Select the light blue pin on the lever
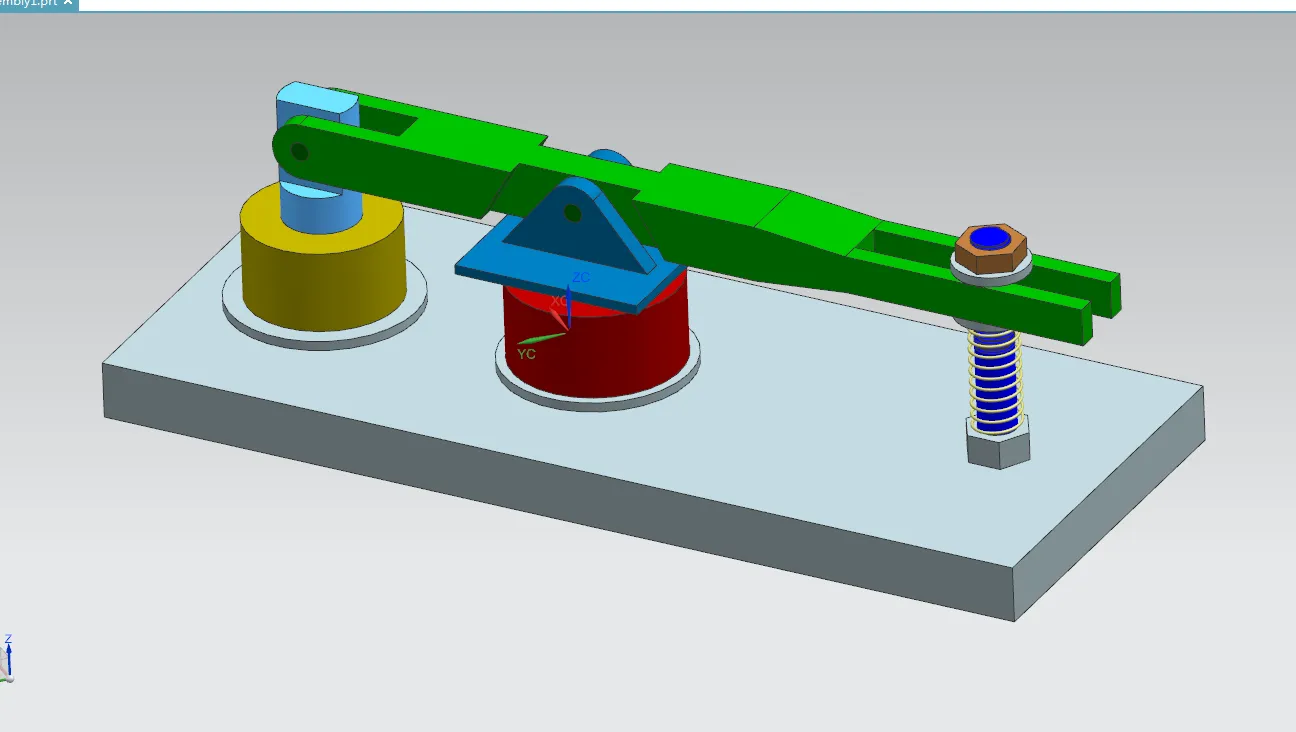Screen dimensions: 1296x732 [316, 160]
